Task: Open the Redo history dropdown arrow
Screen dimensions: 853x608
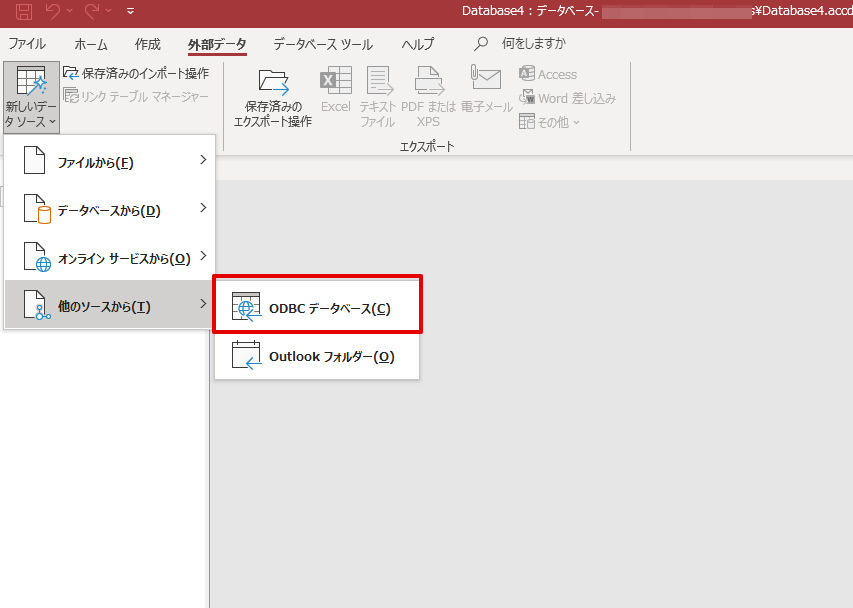Action: 108,11
